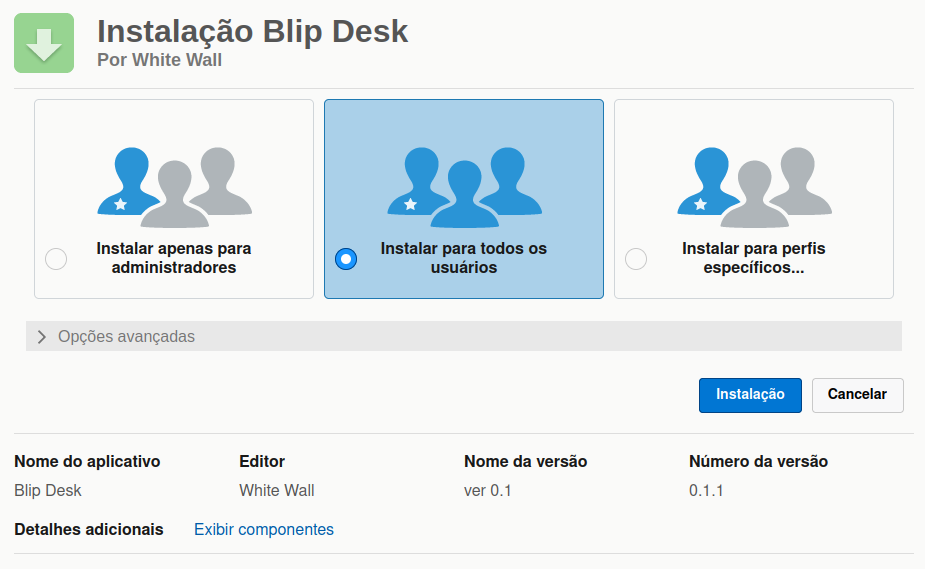Click the 'ver 0.1' version name value

(488, 491)
